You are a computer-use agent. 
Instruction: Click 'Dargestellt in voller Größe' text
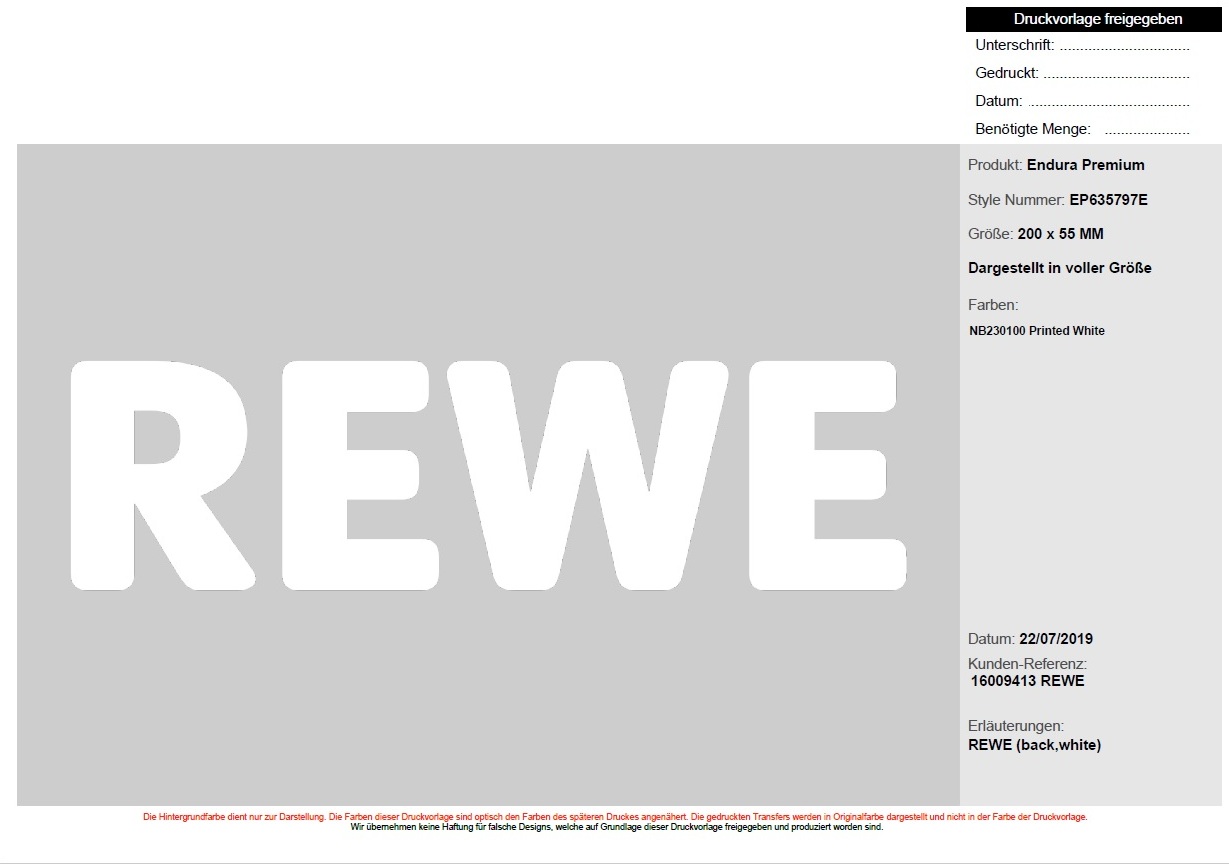tap(1060, 268)
